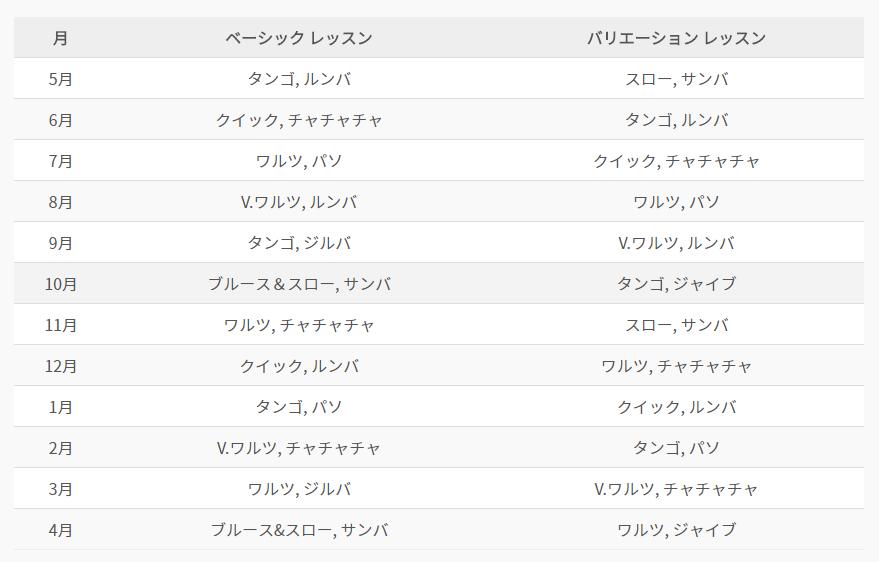Click the 10月 month cell

click(61, 284)
